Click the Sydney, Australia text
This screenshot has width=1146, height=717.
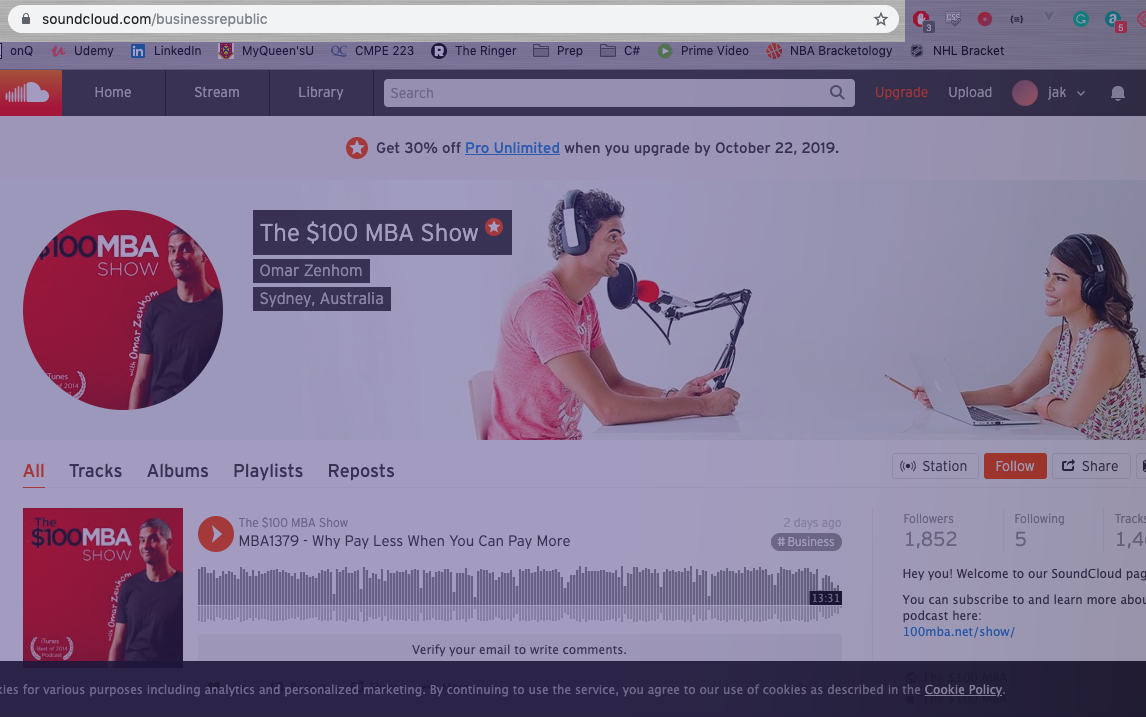click(x=322, y=299)
